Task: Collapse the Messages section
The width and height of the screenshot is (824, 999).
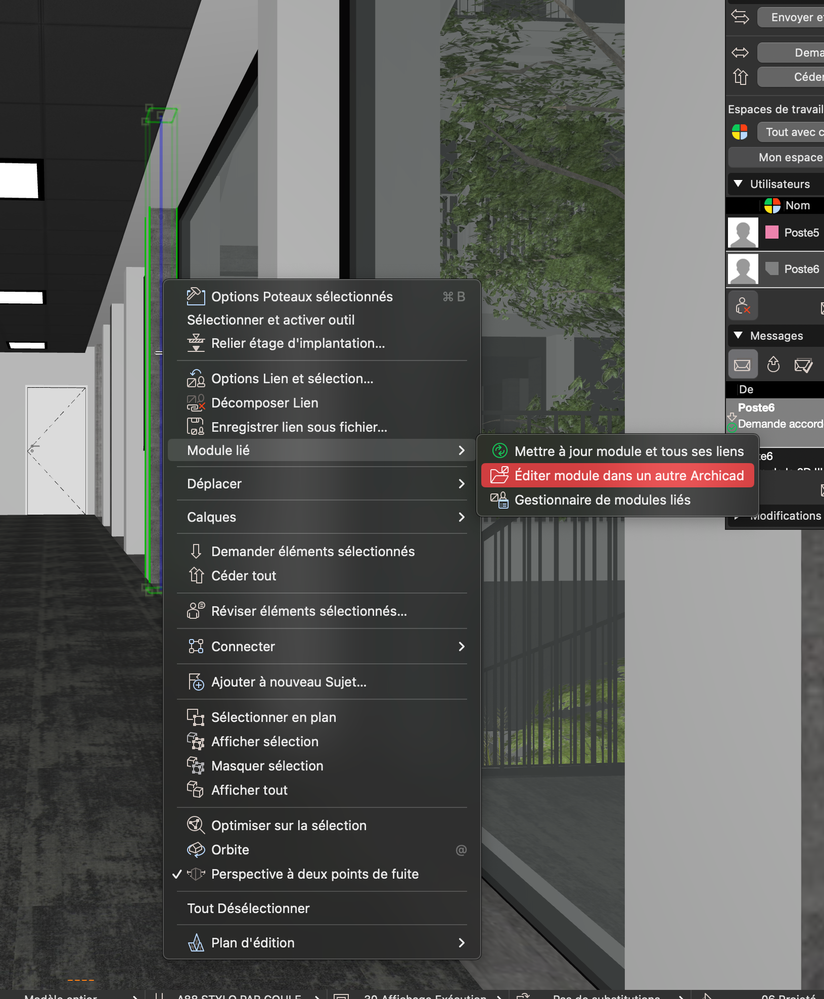Action: tap(735, 335)
